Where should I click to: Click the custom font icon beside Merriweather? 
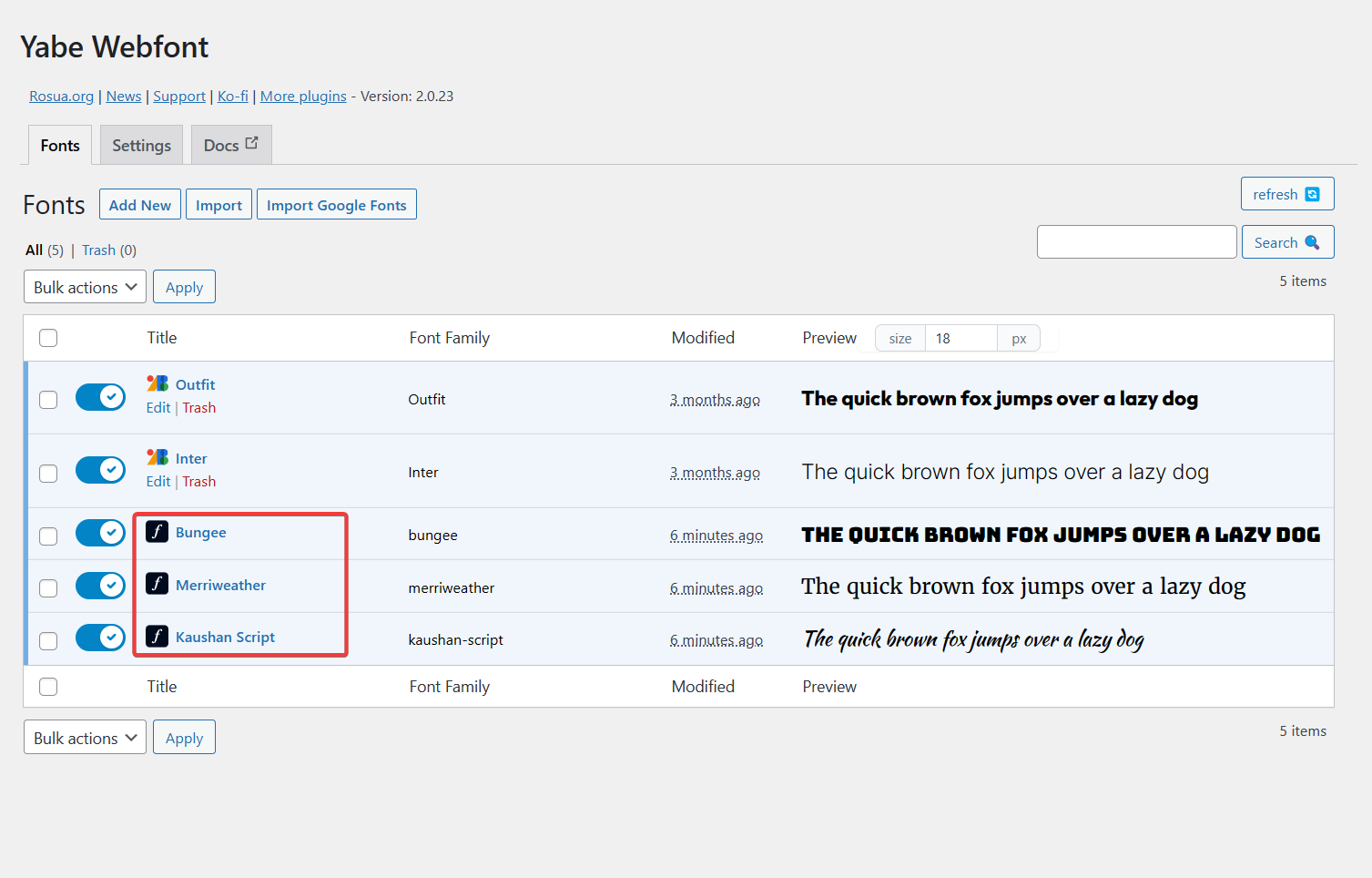coord(158,584)
